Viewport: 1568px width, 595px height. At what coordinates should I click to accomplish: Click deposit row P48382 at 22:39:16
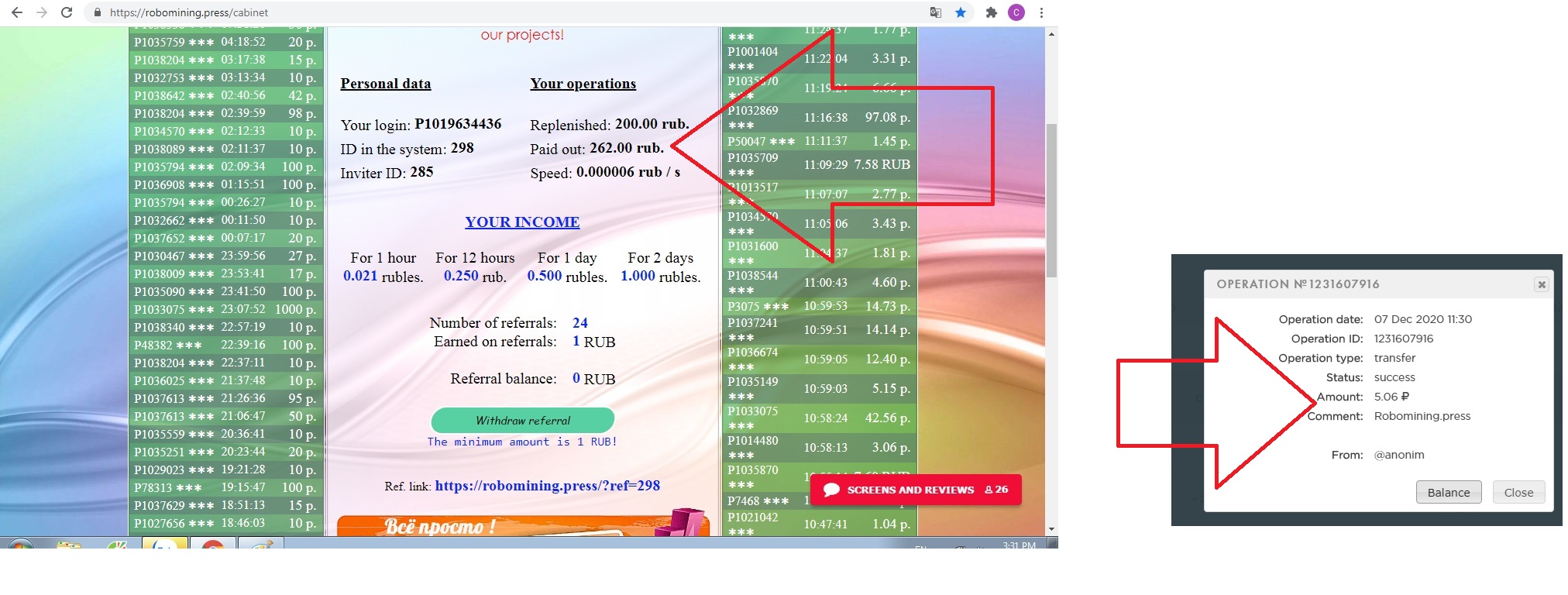pos(225,345)
